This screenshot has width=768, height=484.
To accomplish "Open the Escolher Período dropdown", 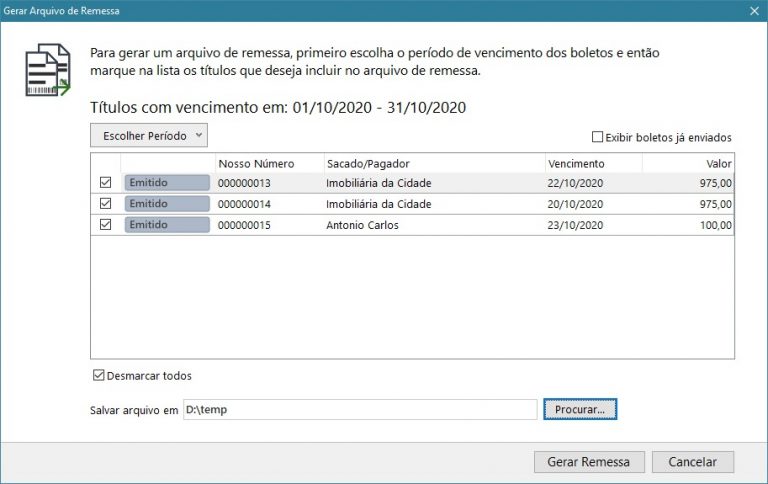I will tap(149, 135).
